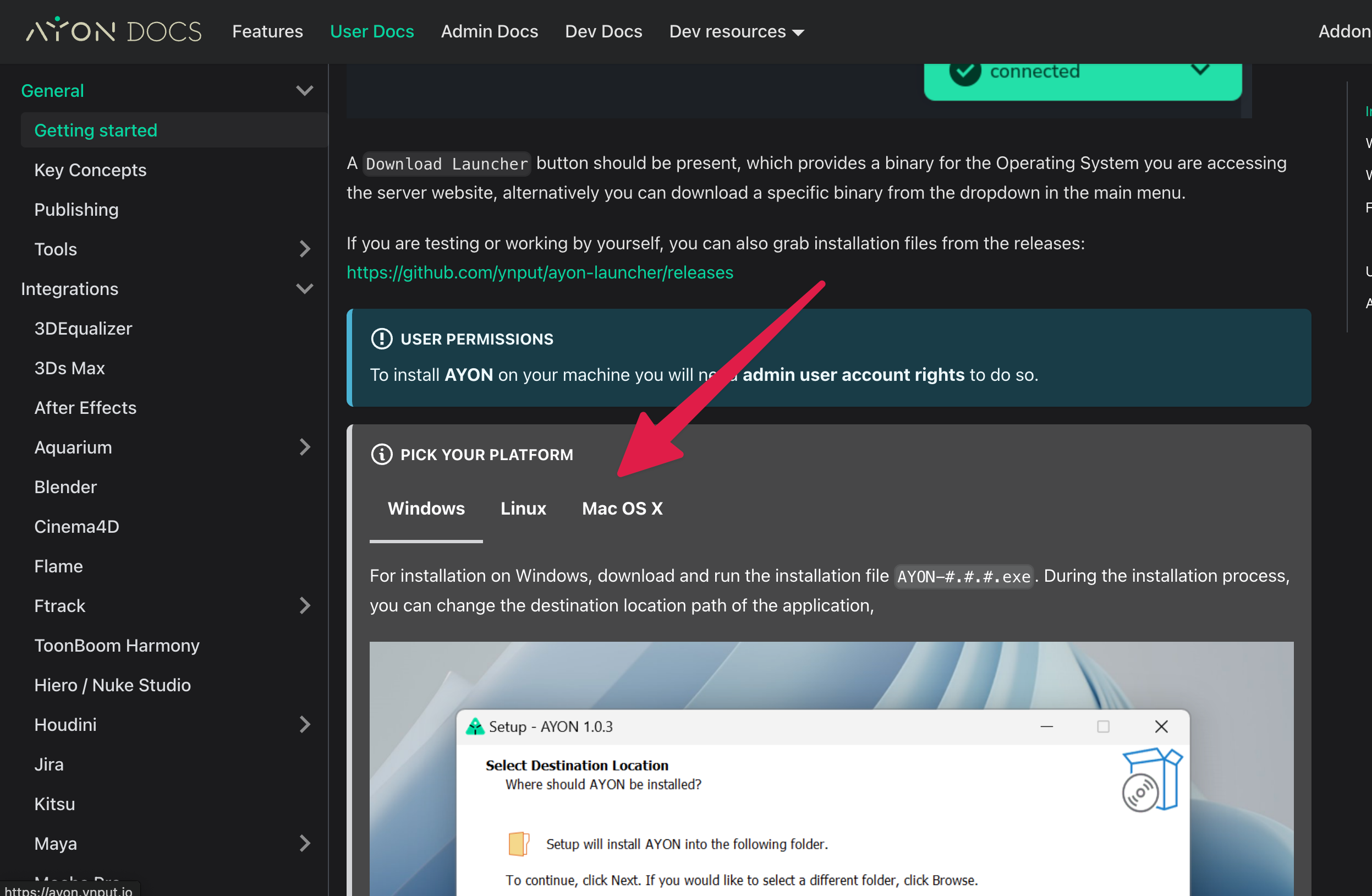The height and width of the screenshot is (896, 1372).
Task: Open the Maya integration page
Action: click(x=56, y=844)
